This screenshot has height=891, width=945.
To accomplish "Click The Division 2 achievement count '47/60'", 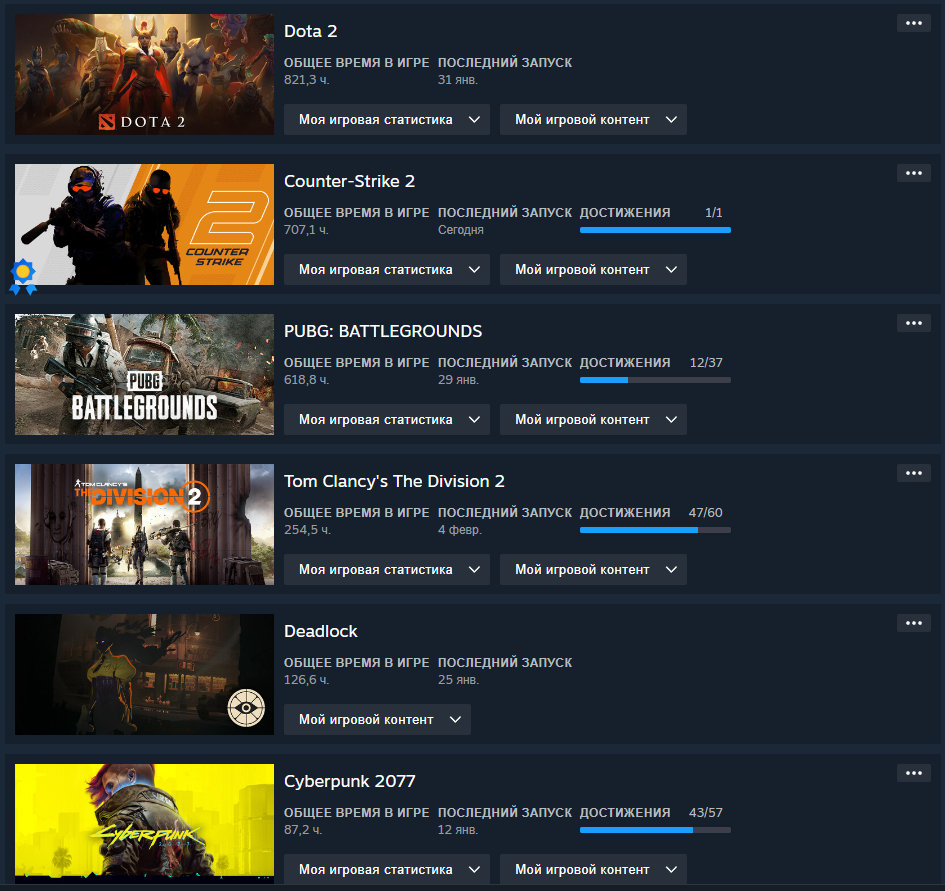I will [706, 513].
